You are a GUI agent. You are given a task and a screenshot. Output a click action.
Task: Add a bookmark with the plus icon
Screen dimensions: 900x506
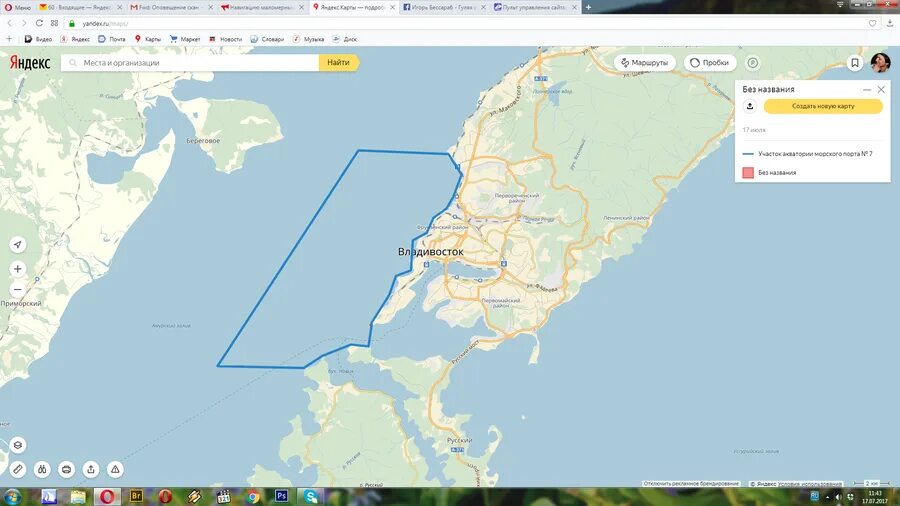pos(9,39)
